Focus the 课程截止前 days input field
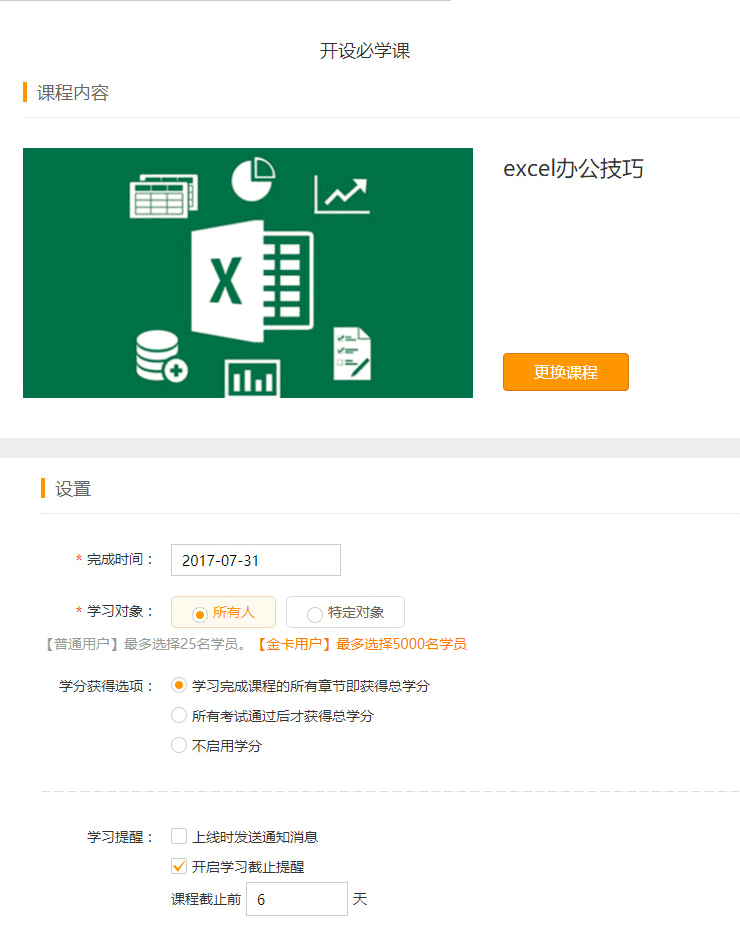The height and width of the screenshot is (930, 740). (x=296, y=899)
